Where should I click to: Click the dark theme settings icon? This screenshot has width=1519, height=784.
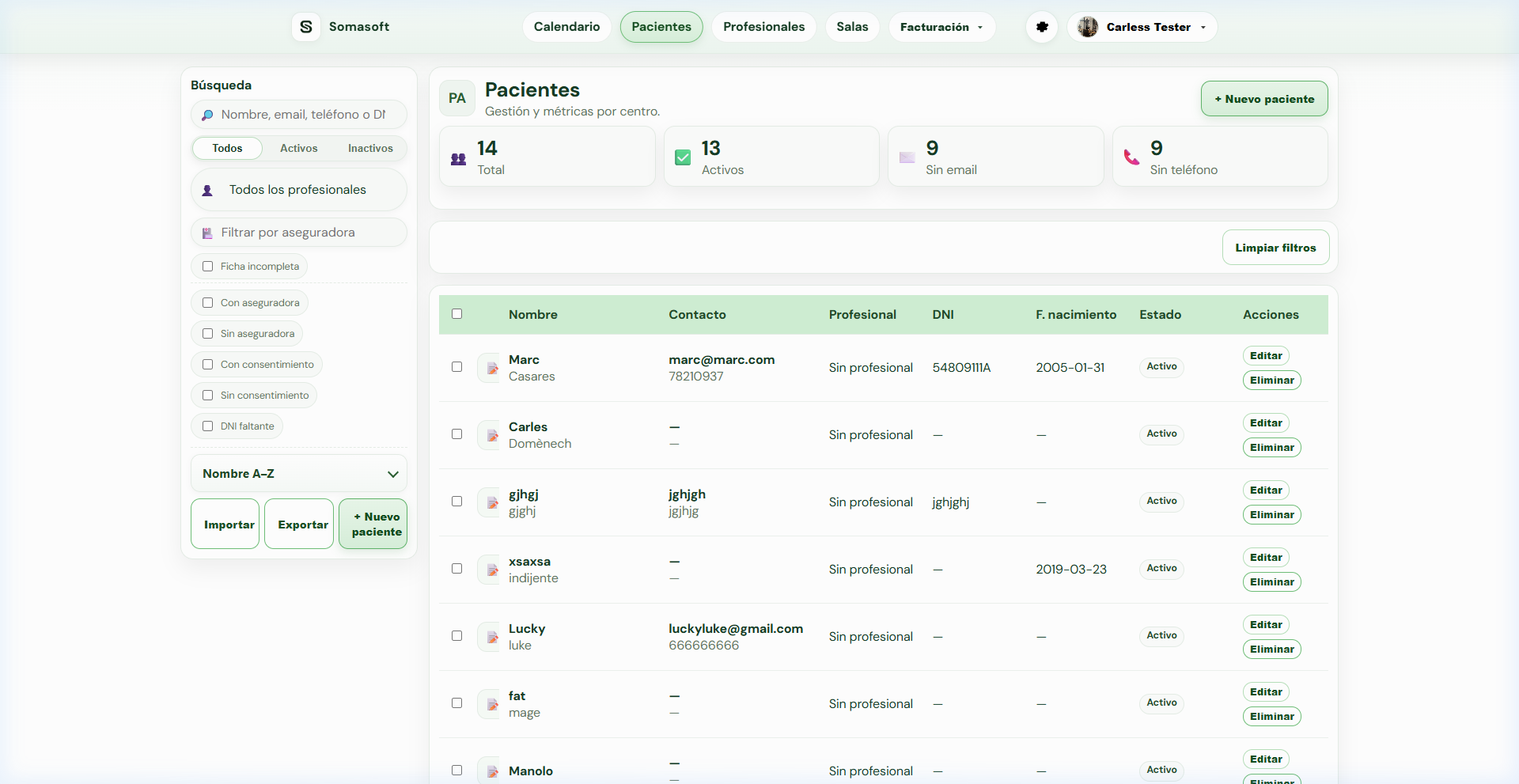point(1042,27)
